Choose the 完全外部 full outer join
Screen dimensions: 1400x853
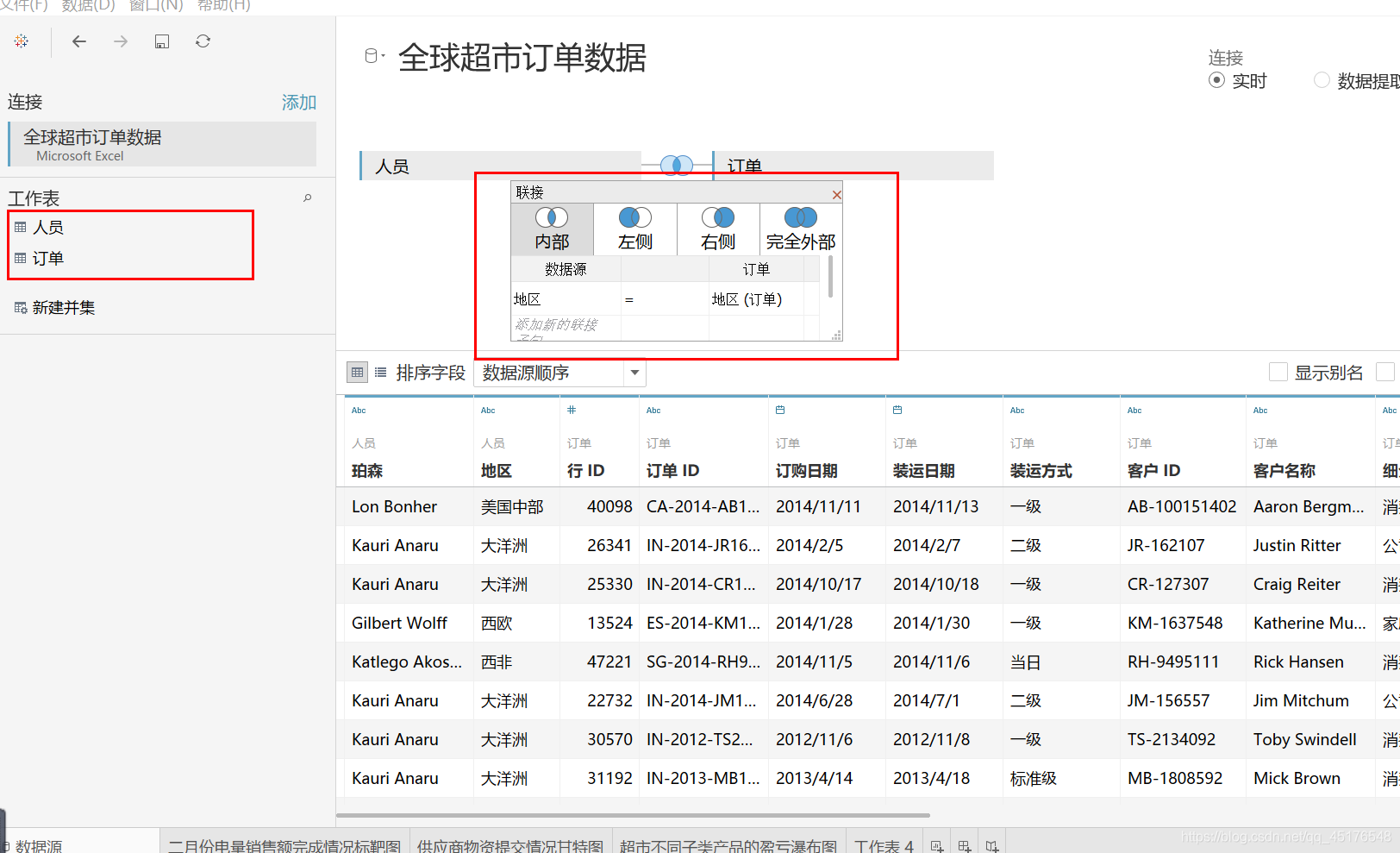click(x=801, y=229)
